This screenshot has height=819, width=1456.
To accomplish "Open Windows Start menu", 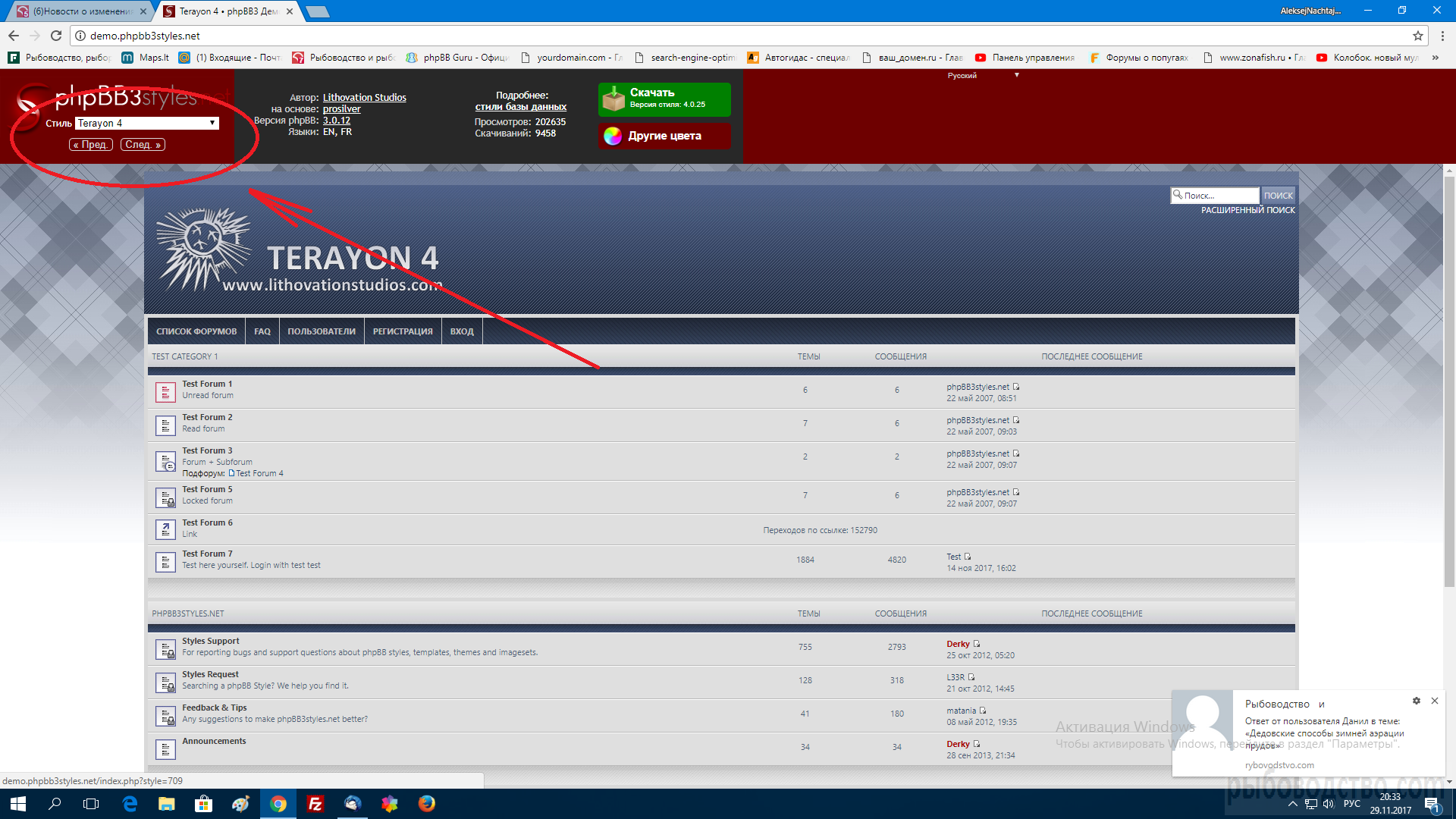I will coord(18,804).
